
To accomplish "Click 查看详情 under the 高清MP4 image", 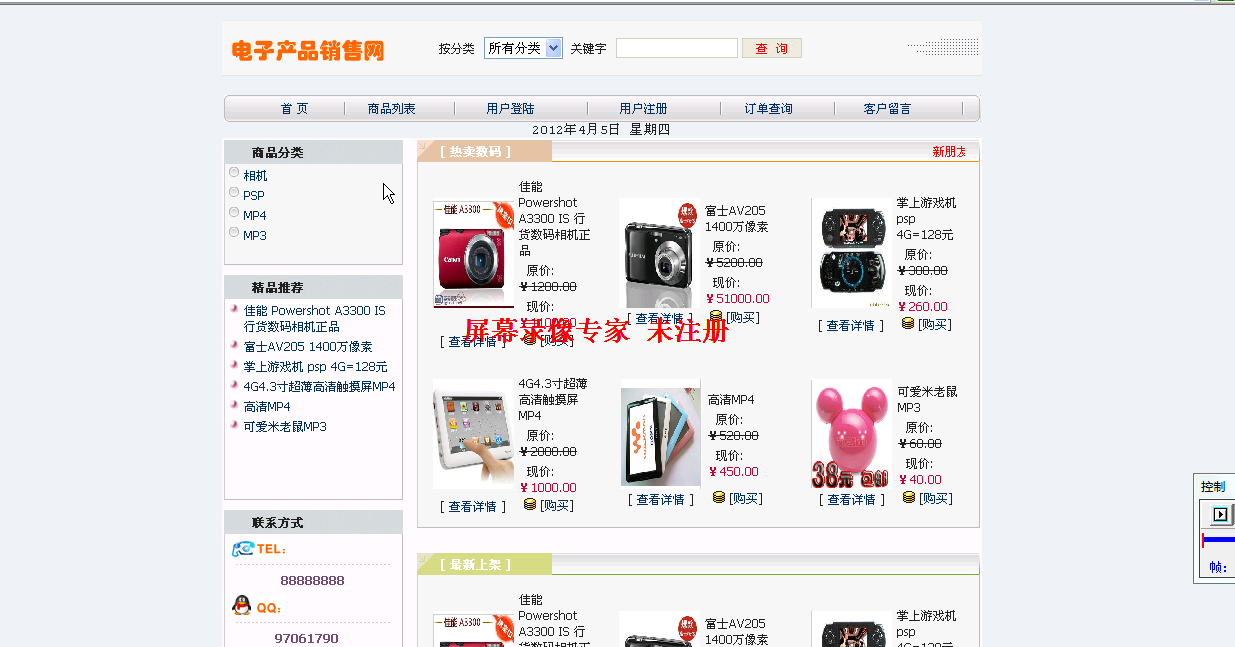I will [661, 500].
